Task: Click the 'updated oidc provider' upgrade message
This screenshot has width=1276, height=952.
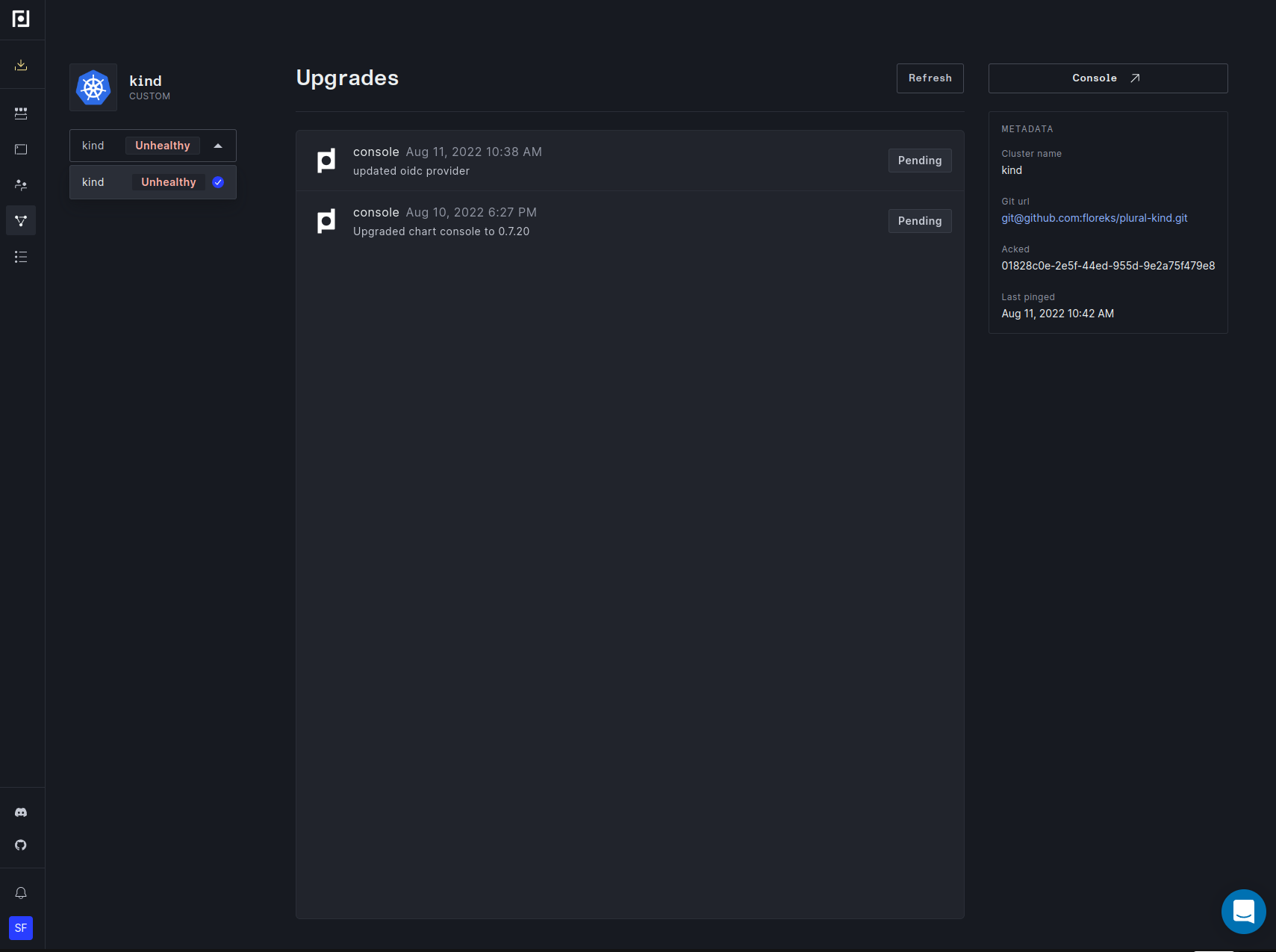Action: tap(411, 171)
